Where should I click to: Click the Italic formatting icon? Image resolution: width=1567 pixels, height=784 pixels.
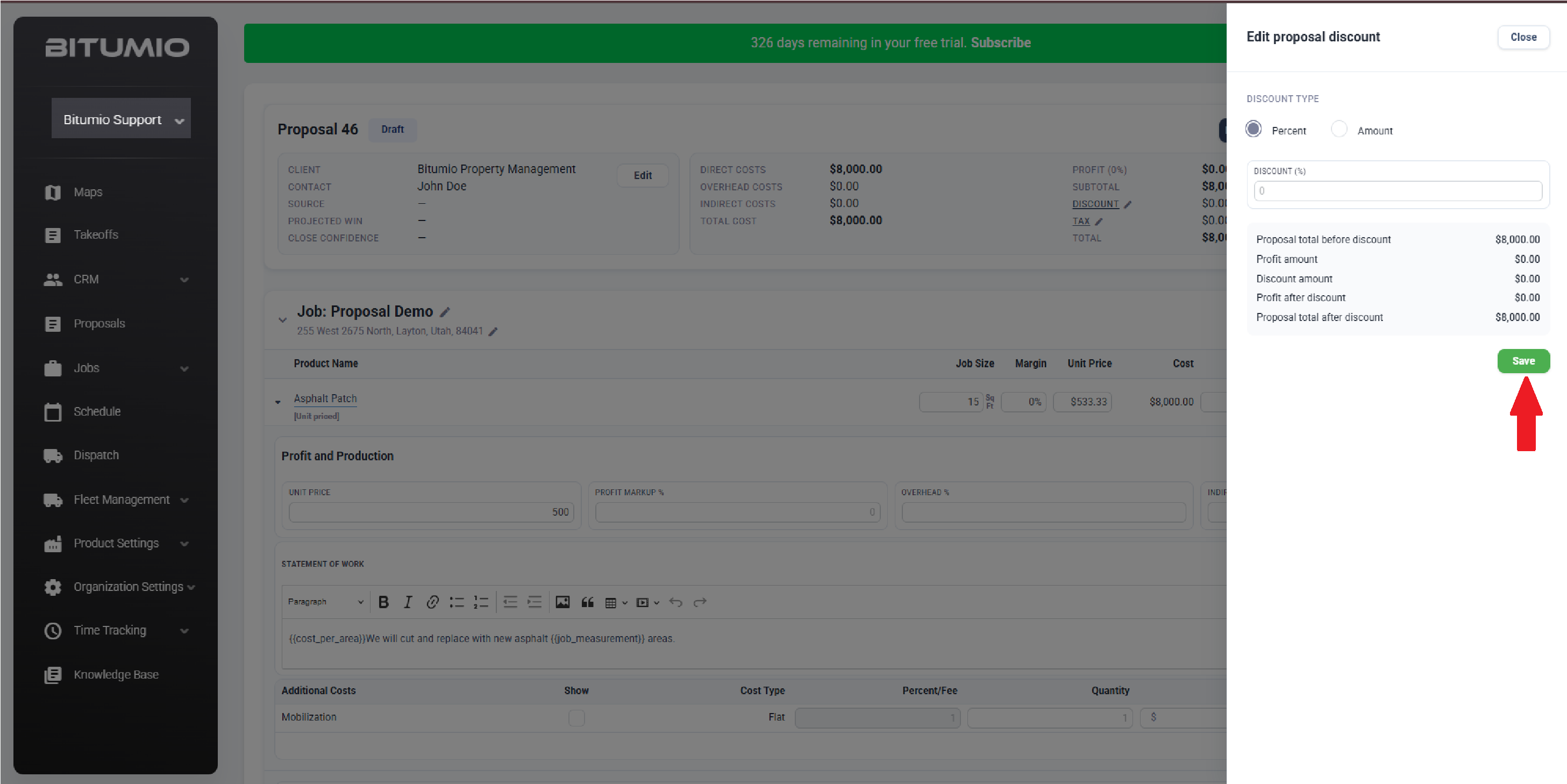408,602
